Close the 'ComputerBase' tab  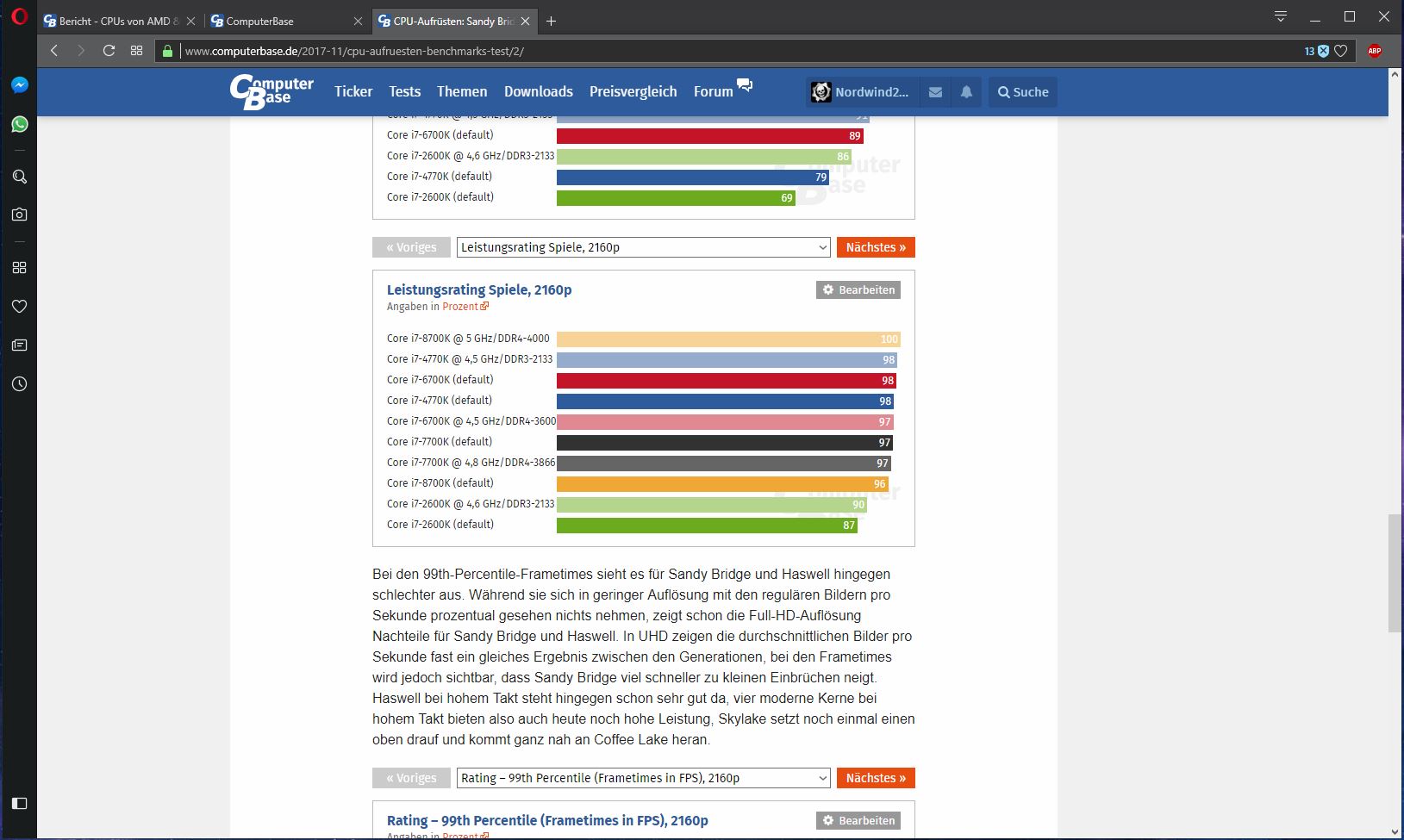358,22
